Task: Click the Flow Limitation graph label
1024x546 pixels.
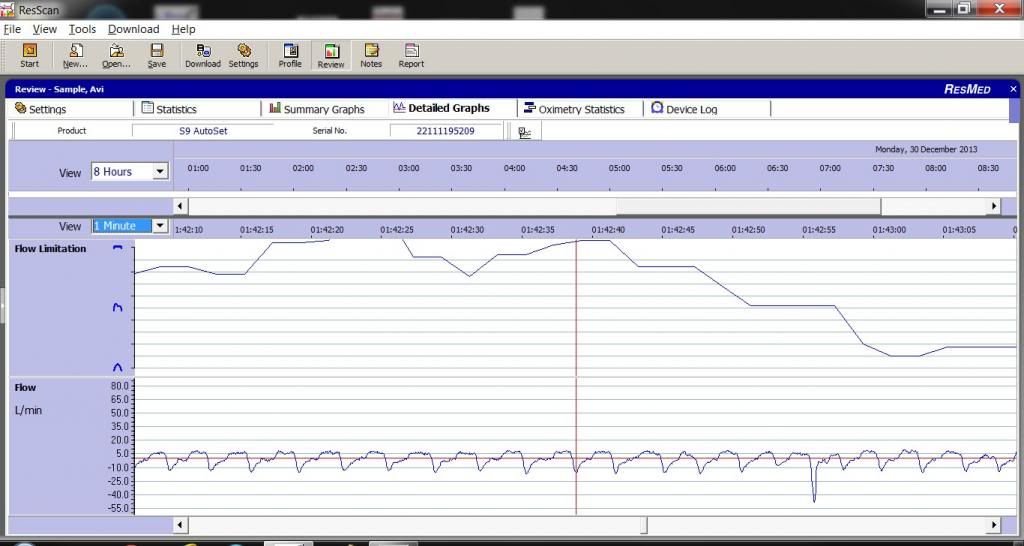Action: click(50, 249)
